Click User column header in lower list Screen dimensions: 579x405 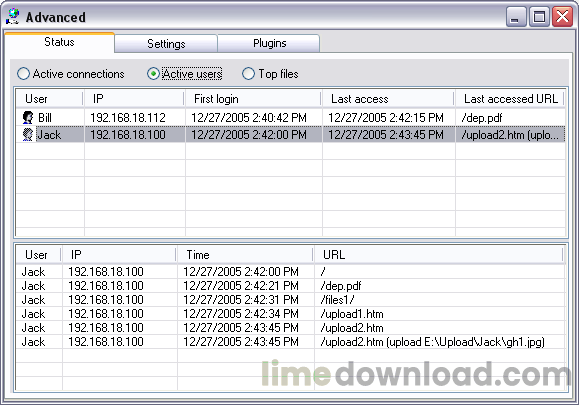click(38, 255)
